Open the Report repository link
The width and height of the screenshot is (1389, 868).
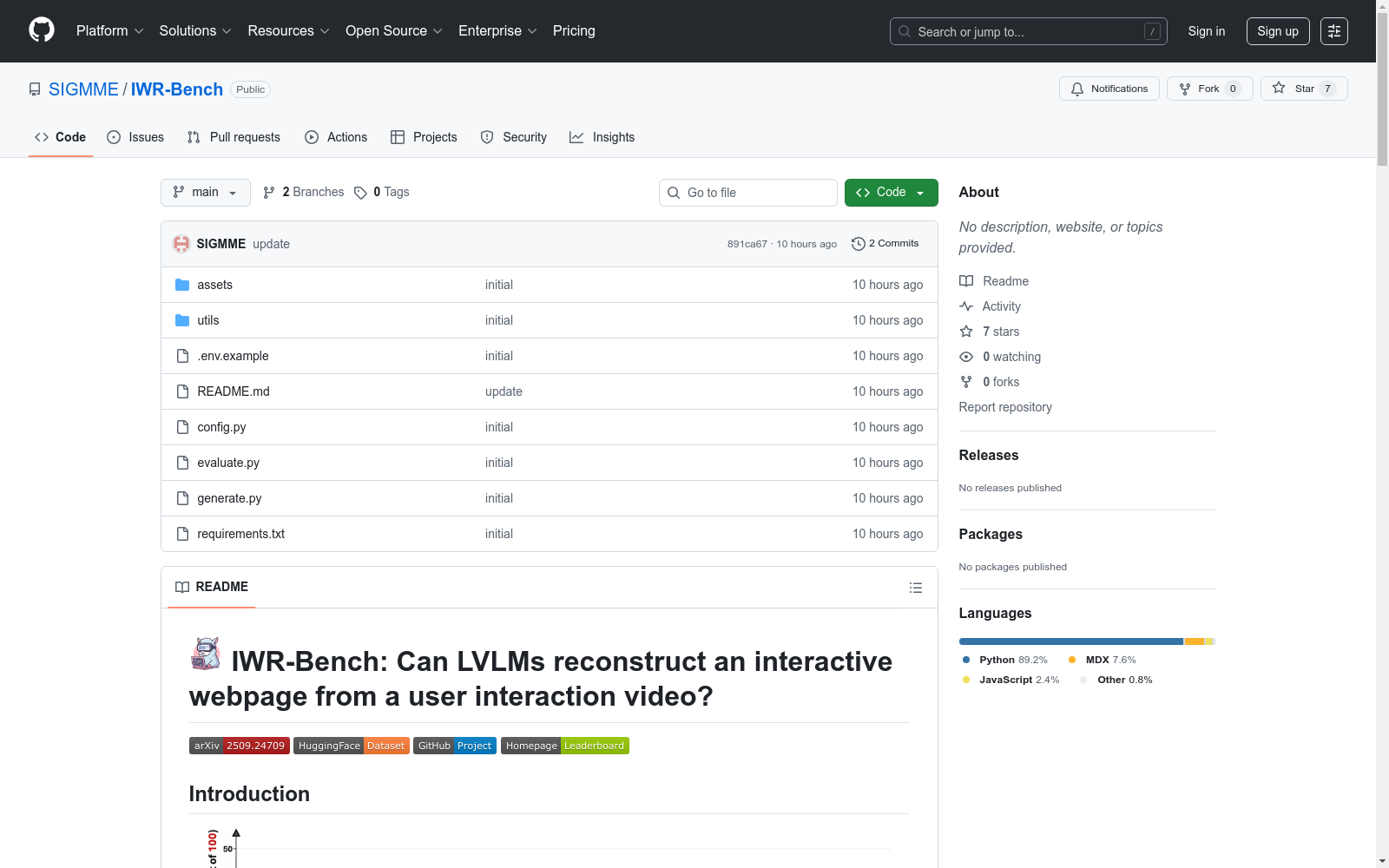pyautogui.click(x=1005, y=407)
